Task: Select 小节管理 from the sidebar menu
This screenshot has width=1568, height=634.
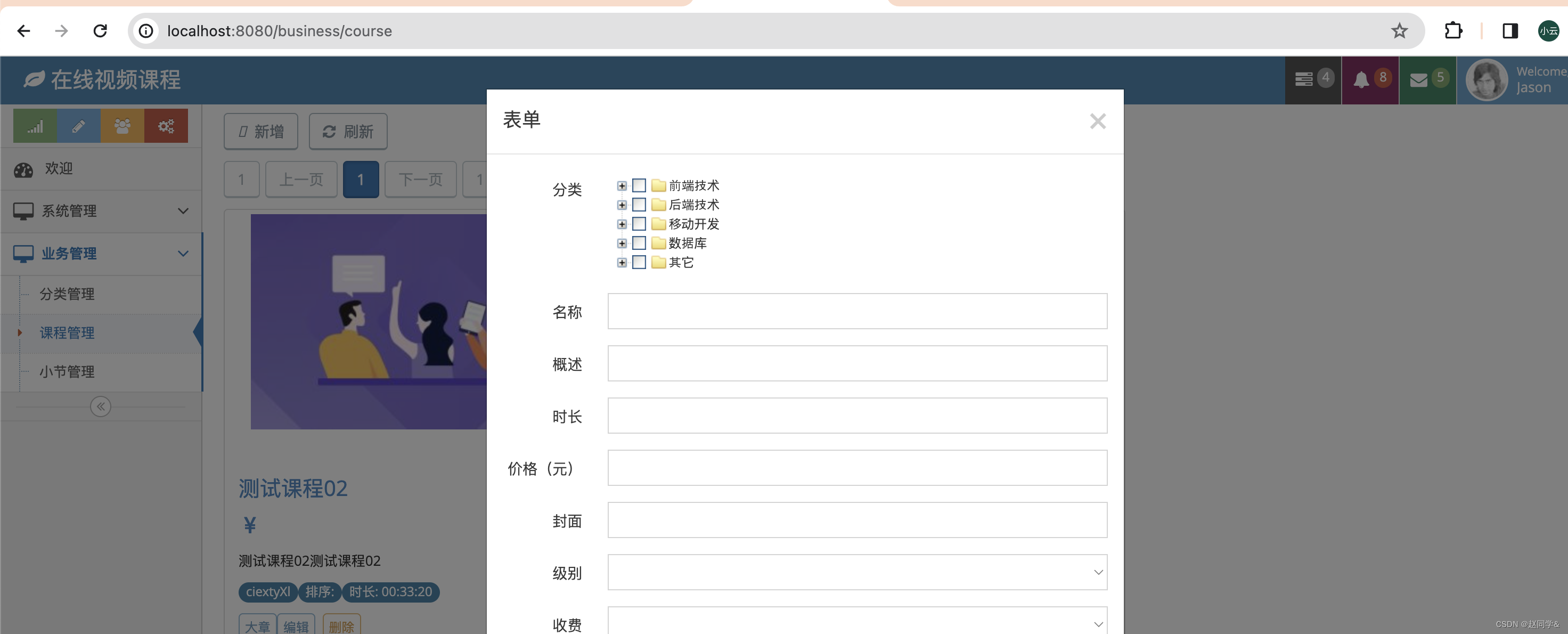Action: coord(67,371)
